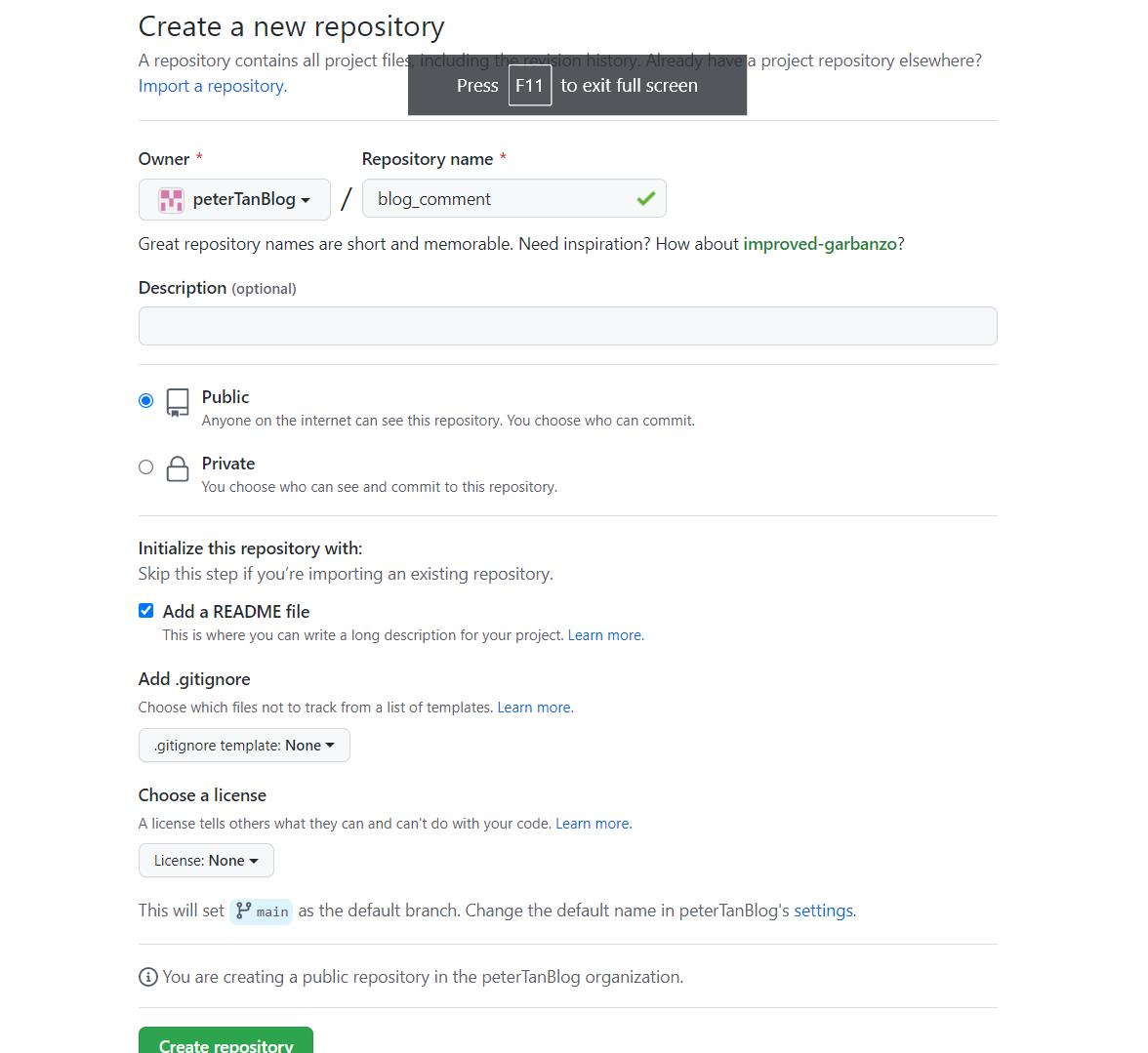Screen dimensions: 1148x1053
Task: Open the License dropdown
Action: (x=206, y=860)
